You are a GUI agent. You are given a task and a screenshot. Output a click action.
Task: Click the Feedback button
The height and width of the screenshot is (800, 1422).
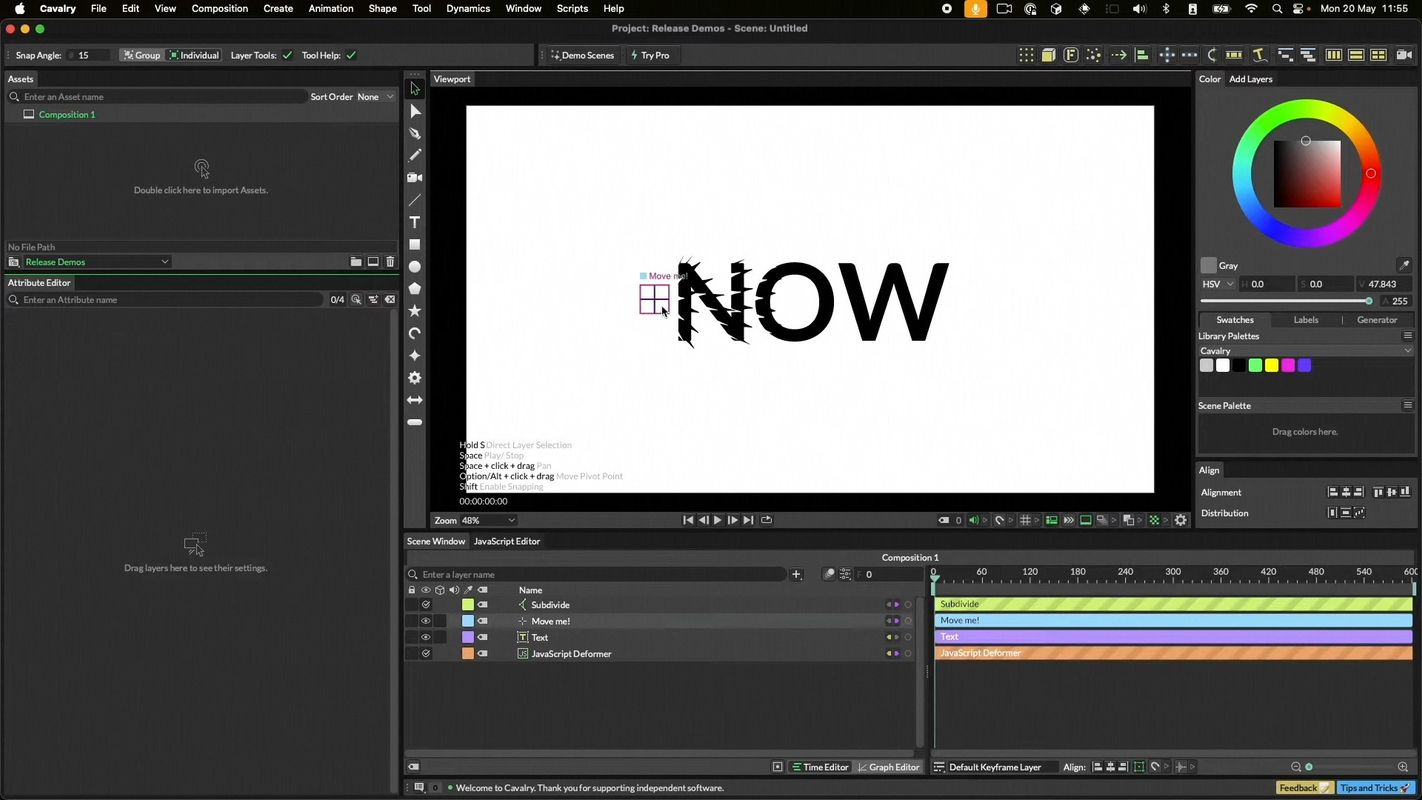click(1304, 788)
